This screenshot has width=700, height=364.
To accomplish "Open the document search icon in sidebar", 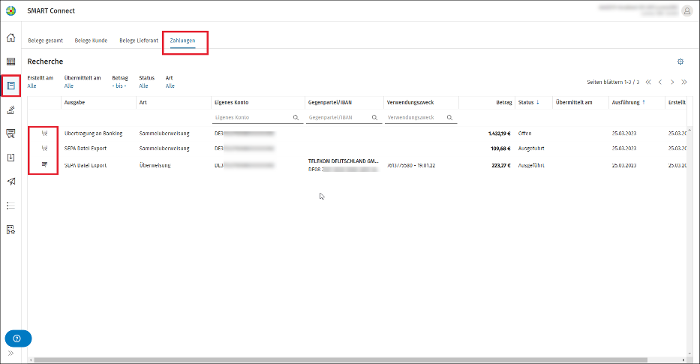I will pyautogui.click(x=11, y=134).
